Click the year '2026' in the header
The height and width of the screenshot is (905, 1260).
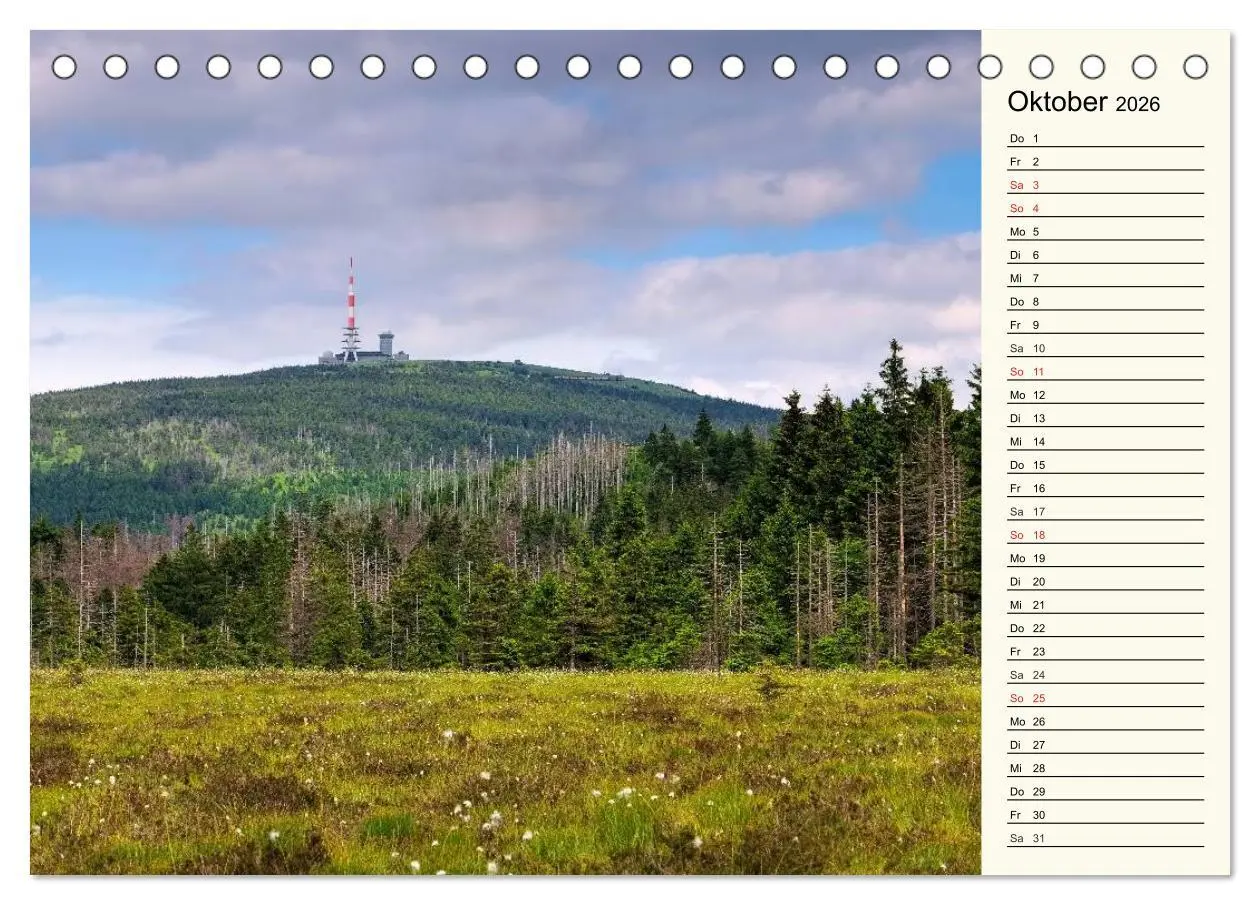1138,104
